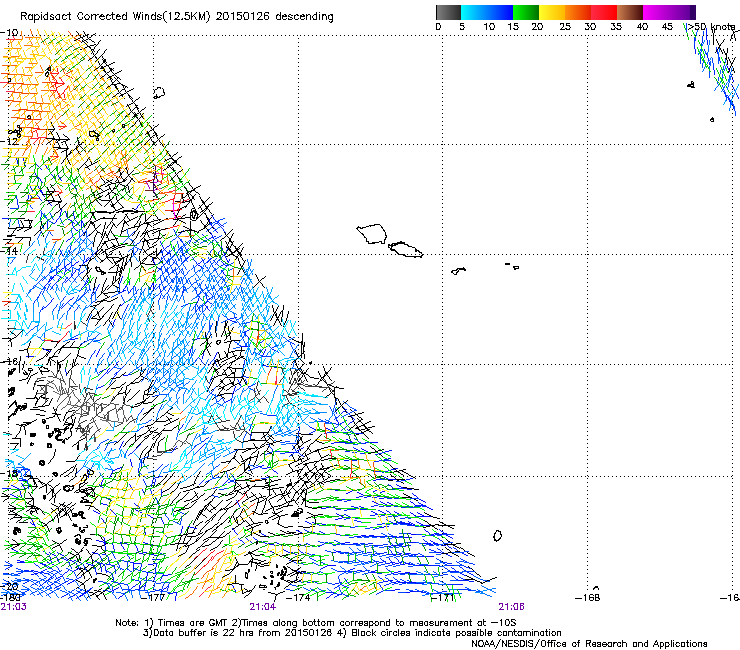Click the purple '21:06' time label
The height and width of the screenshot is (650, 740).
[512, 607]
